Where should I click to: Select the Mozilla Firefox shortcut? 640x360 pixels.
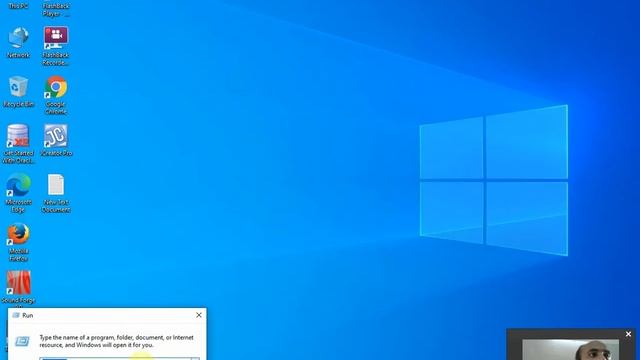pos(18,242)
